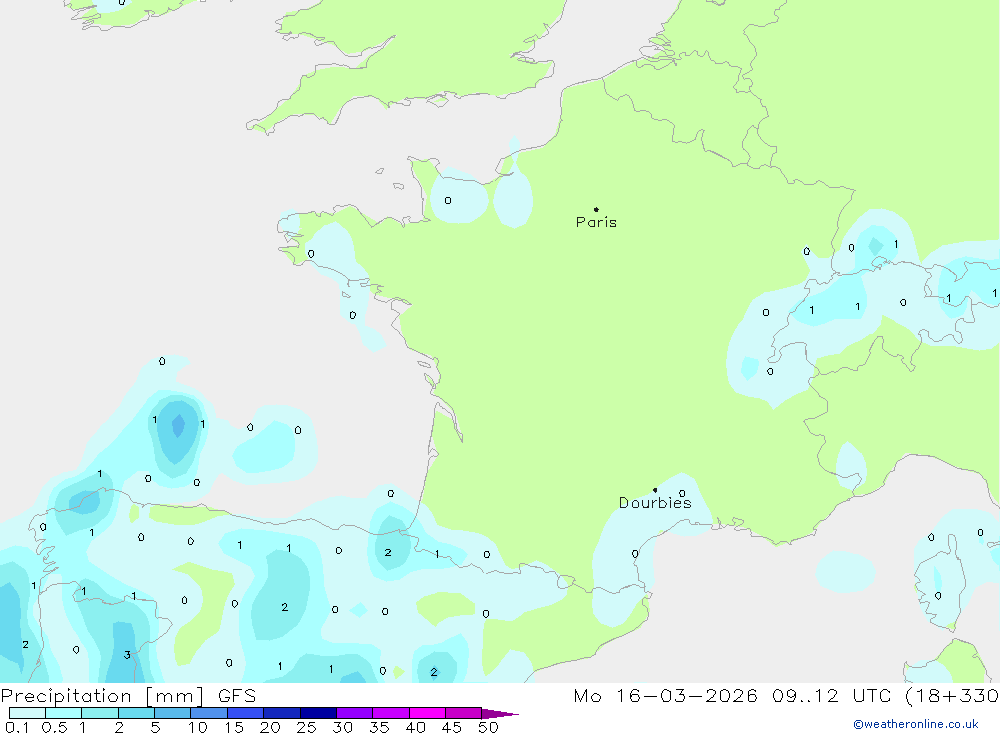Click the legend value 5
This screenshot has height=733, width=1000.
155,727
